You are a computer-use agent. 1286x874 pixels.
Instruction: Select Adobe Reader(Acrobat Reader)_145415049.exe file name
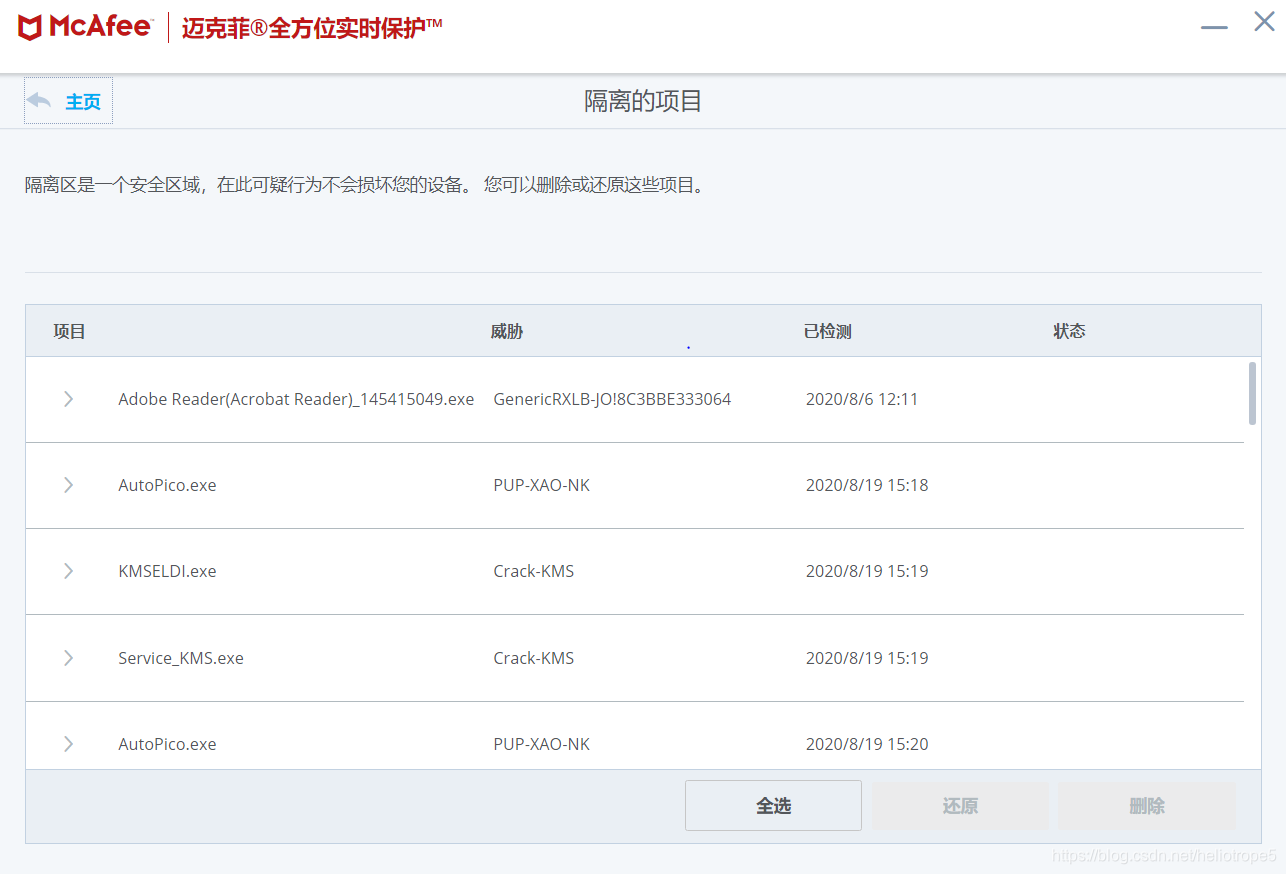click(296, 399)
